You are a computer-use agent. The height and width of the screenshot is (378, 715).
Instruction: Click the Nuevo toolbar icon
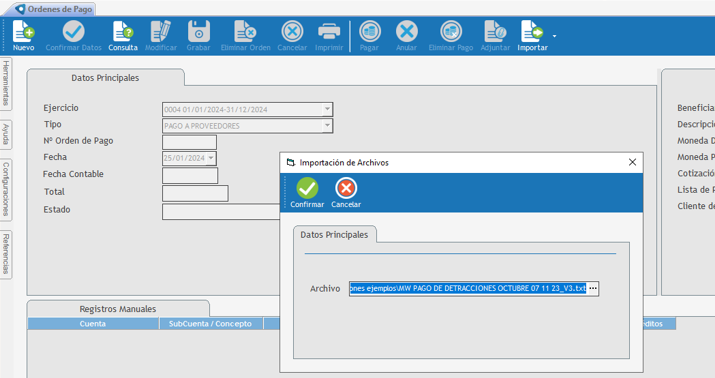24,32
